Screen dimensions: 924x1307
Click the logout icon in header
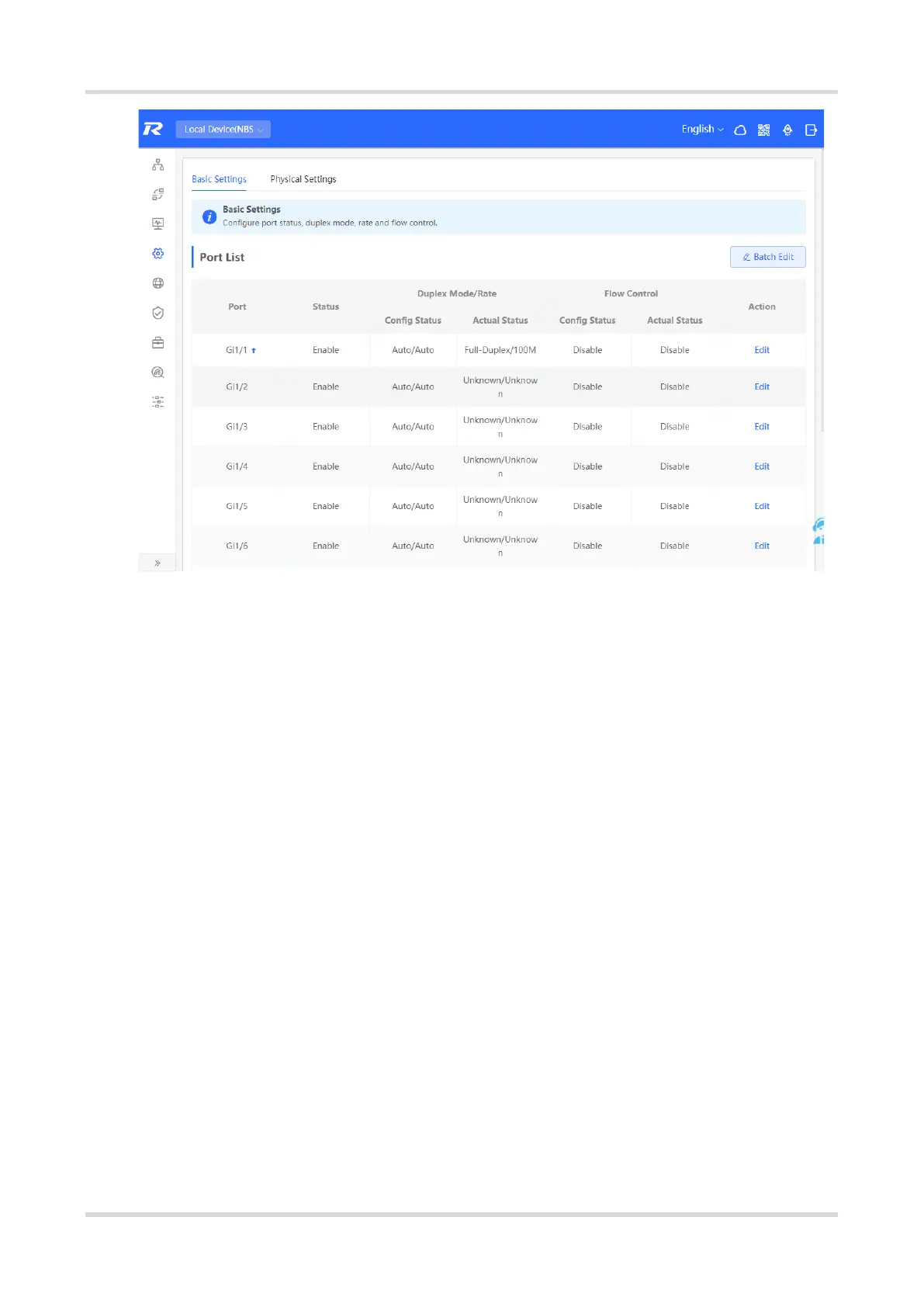pyautogui.click(x=812, y=130)
